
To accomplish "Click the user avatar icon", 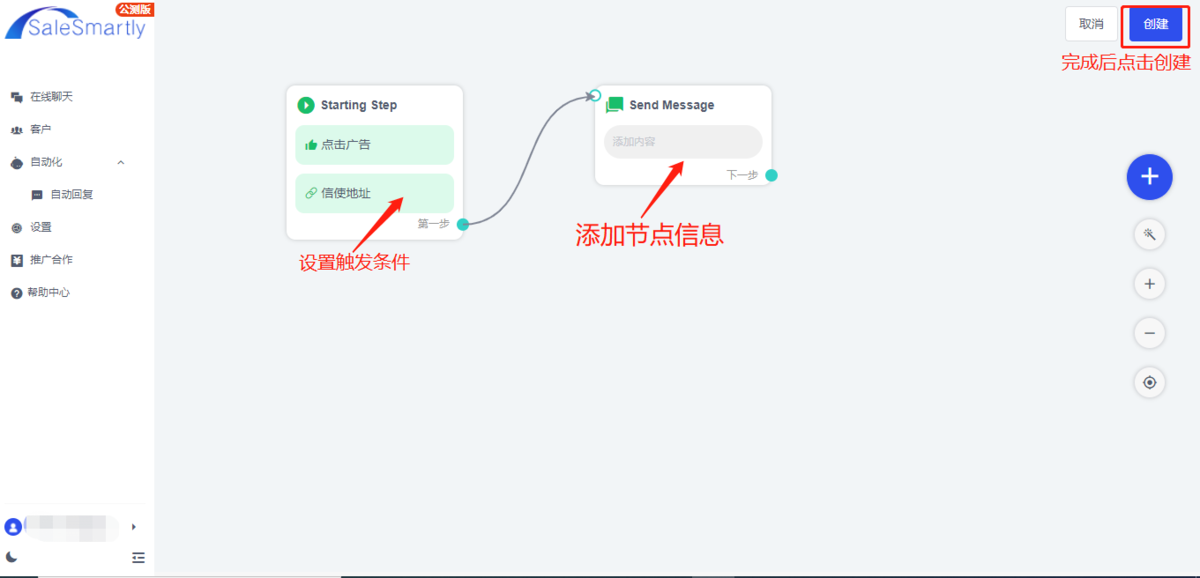I will click(x=12, y=526).
